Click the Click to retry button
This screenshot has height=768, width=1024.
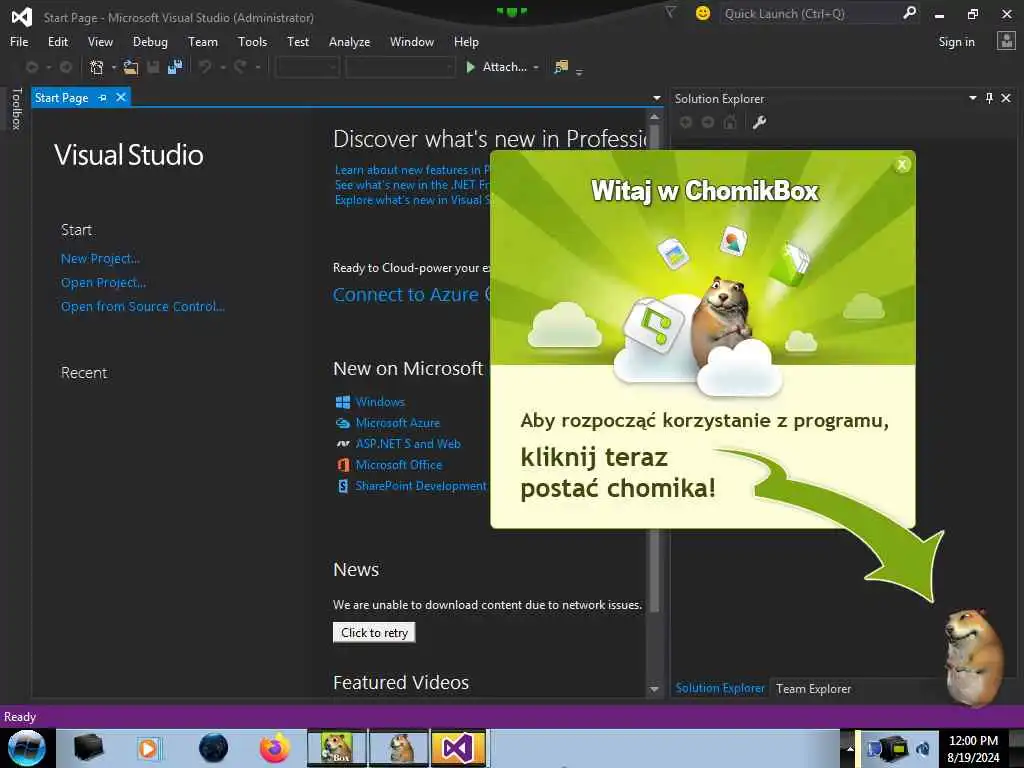(x=374, y=632)
